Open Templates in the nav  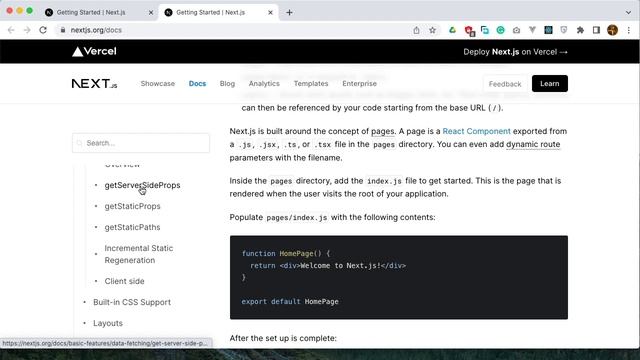click(x=311, y=84)
